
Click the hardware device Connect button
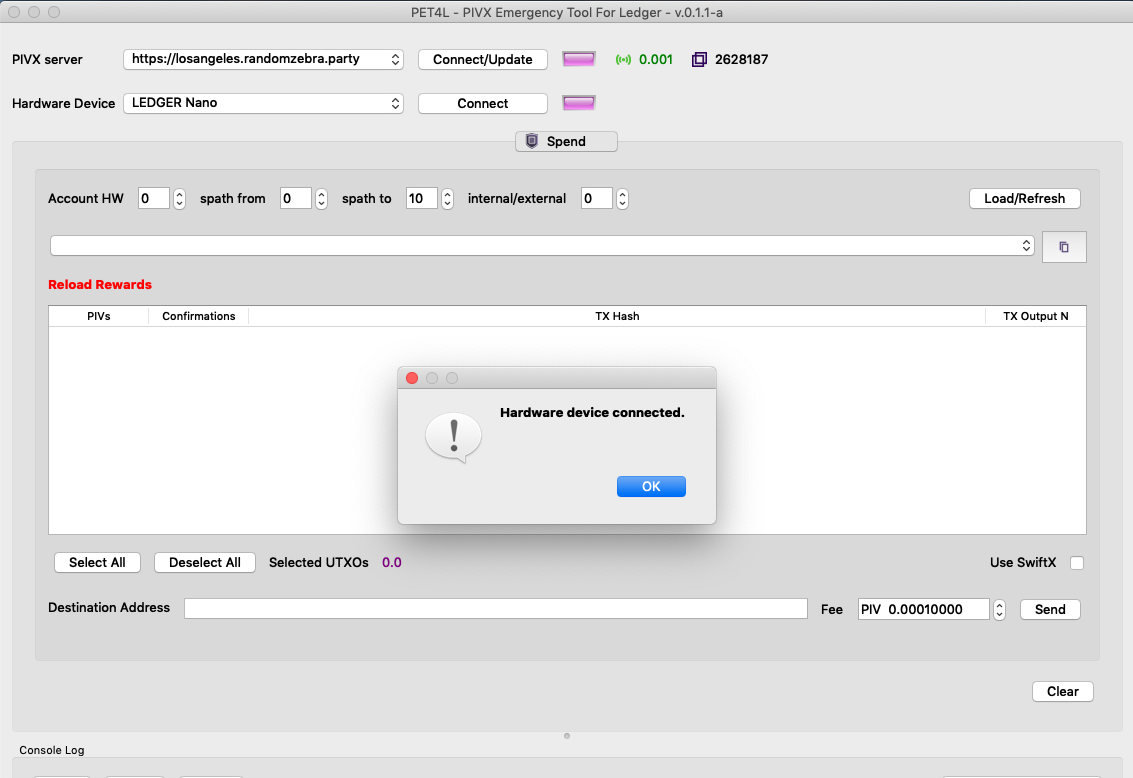(x=483, y=103)
